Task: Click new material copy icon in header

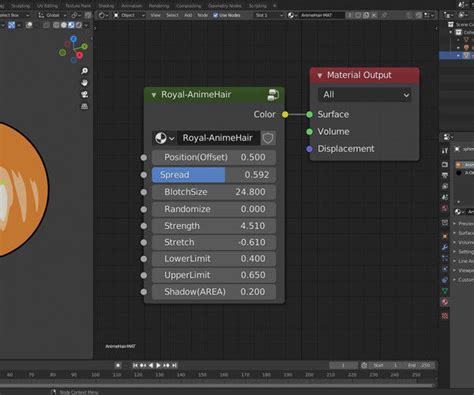Action: pos(366,15)
